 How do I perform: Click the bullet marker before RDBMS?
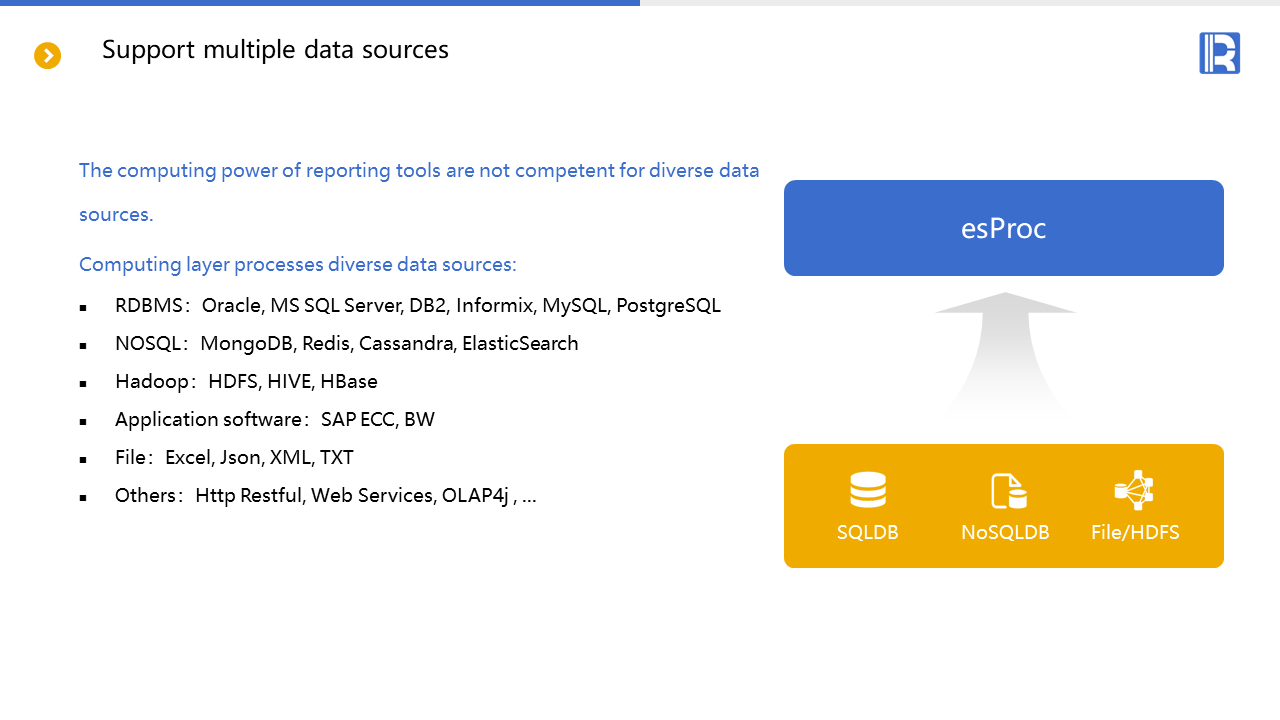point(83,307)
